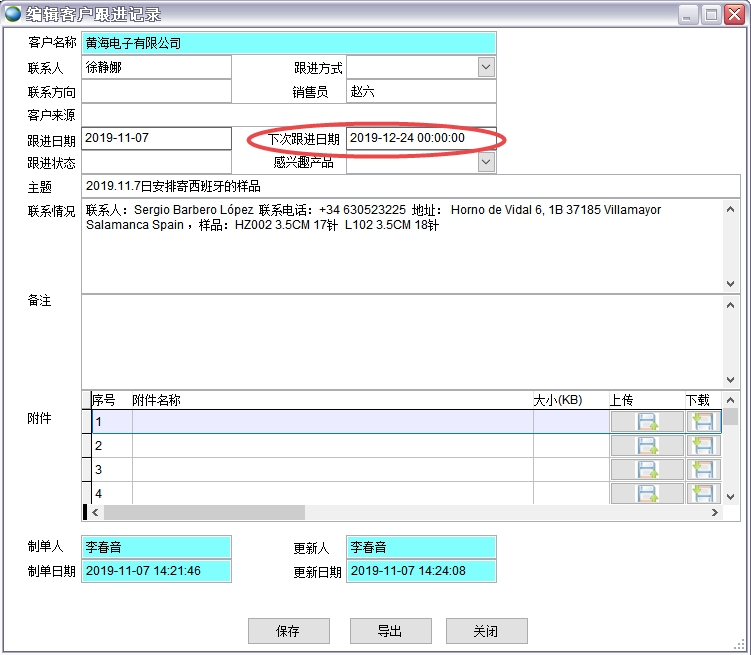The height and width of the screenshot is (655, 751).
Task: Click download icon for attachment row 1
Action: pyautogui.click(x=703, y=422)
